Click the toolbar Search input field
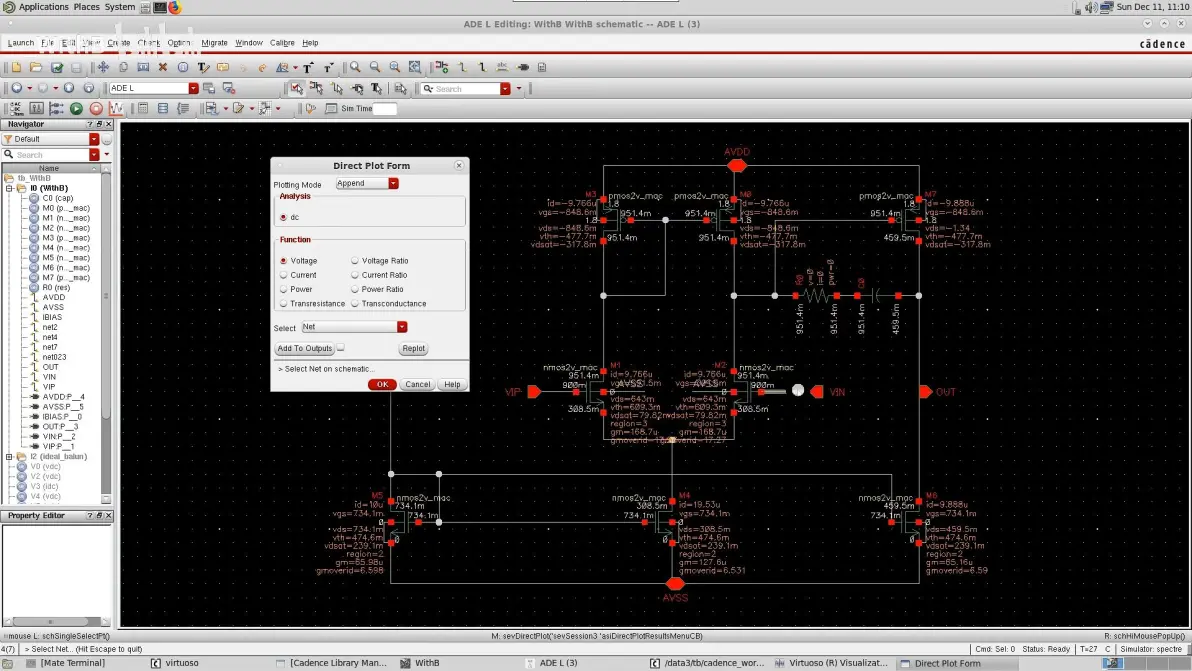 (x=466, y=89)
